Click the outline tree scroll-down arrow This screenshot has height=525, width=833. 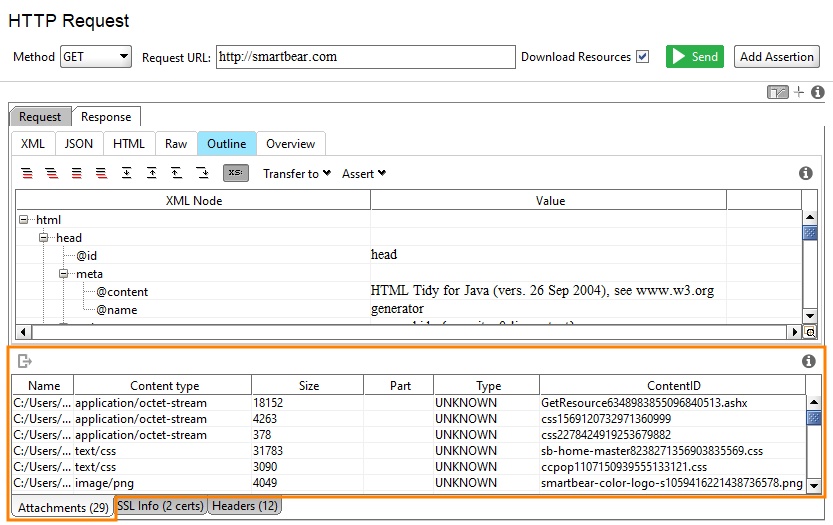coord(810,316)
